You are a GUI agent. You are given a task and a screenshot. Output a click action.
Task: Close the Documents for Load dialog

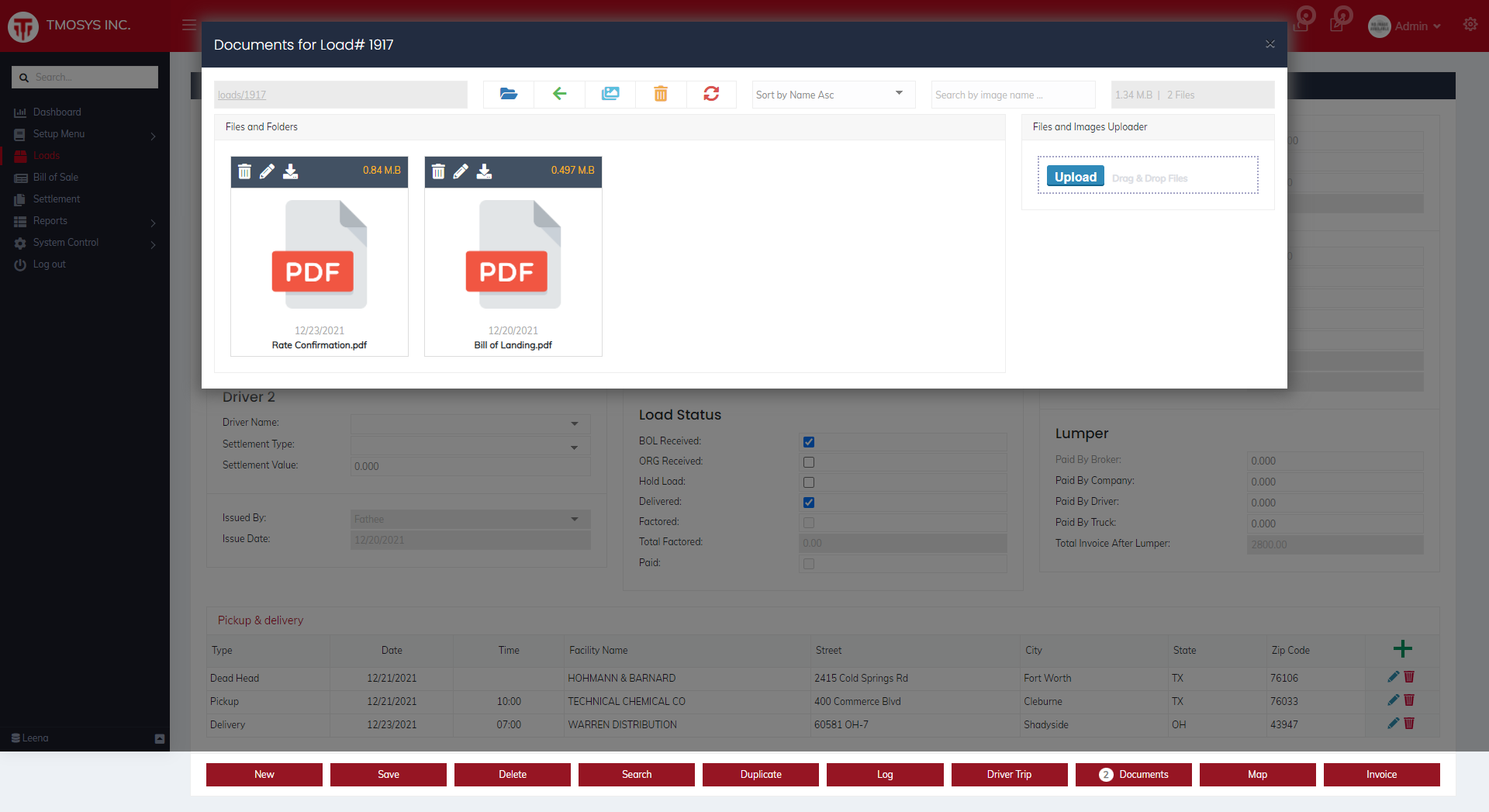[x=1270, y=44]
